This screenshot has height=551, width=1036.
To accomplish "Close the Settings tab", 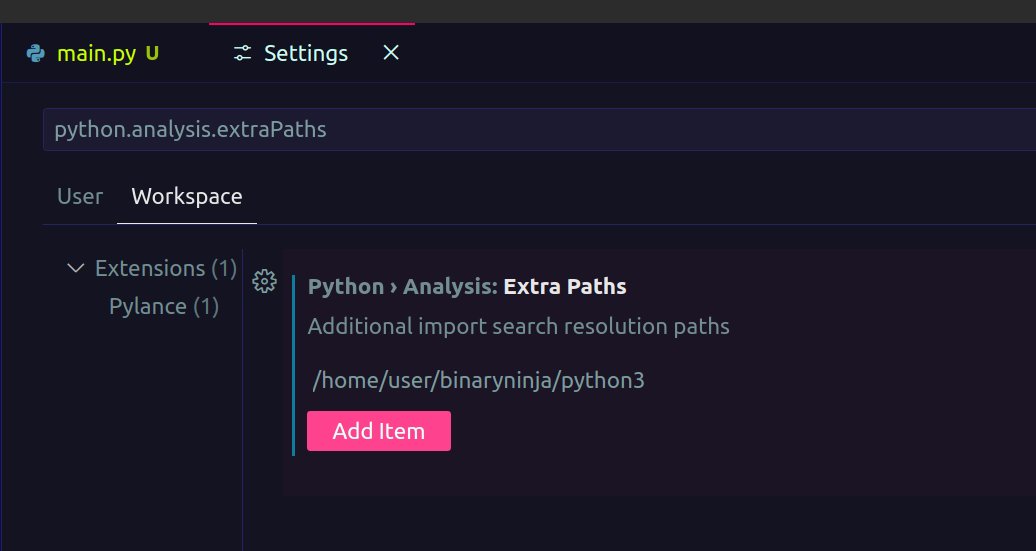I will 391,53.
